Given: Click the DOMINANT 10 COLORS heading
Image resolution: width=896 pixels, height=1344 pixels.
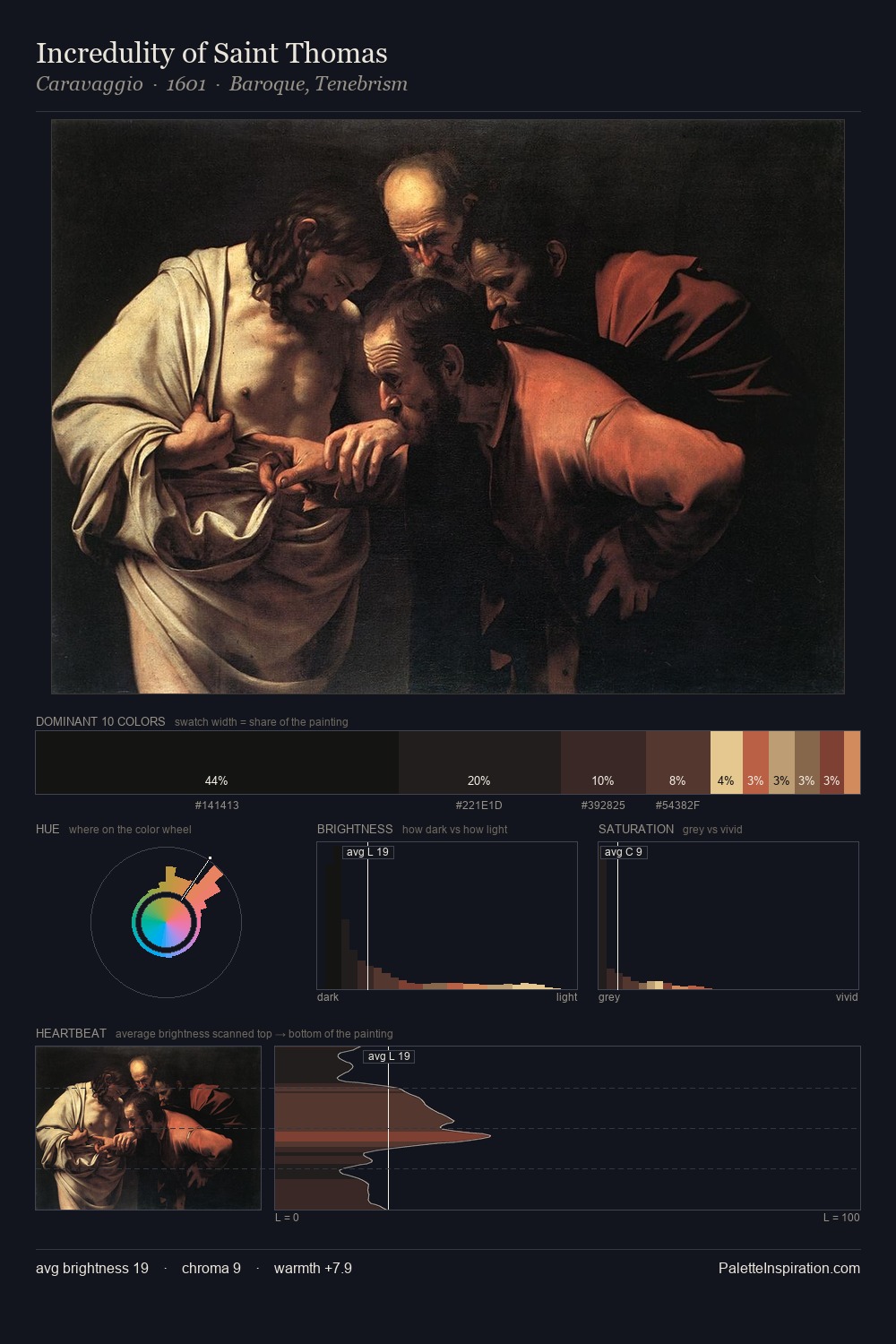Looking at the screenshot, I should (100, 721).
